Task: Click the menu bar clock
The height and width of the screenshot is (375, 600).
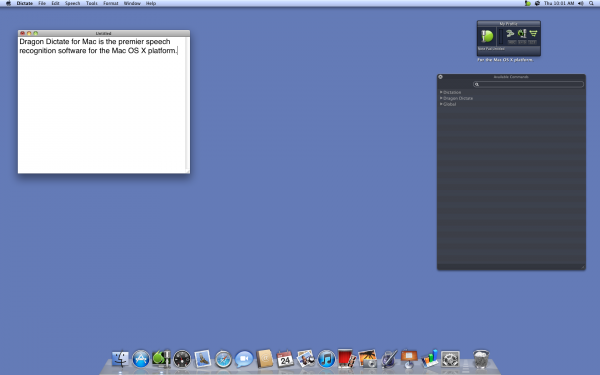Action: point(559,3)
